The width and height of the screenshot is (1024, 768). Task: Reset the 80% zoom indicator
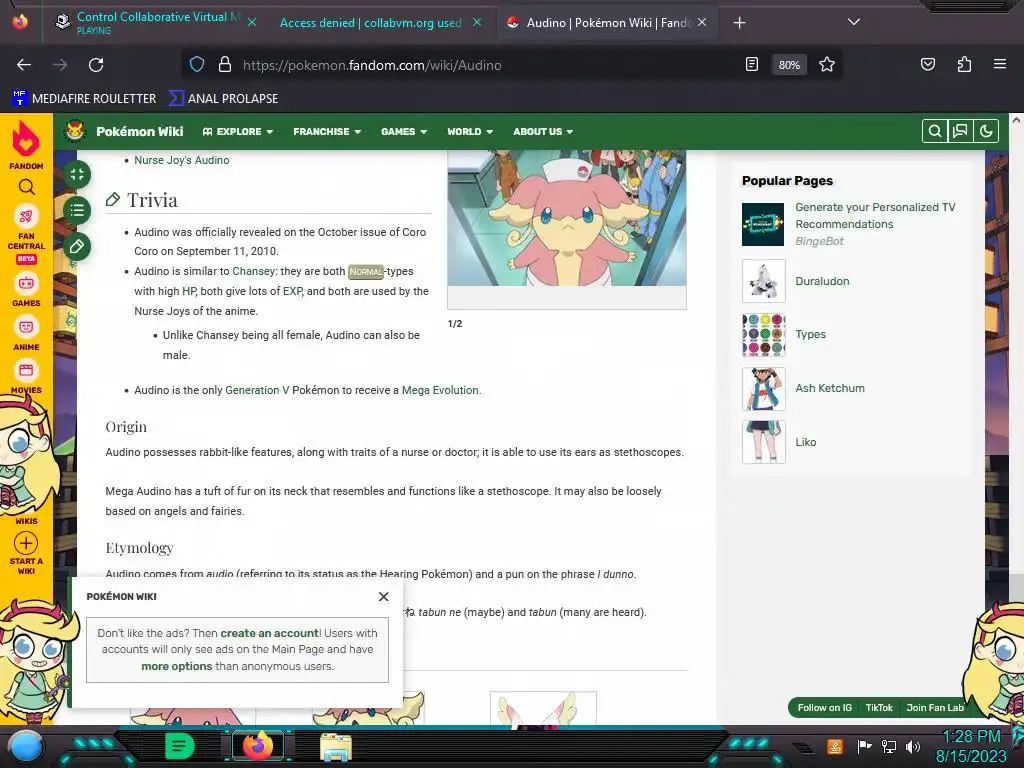(x=789, y=65)
